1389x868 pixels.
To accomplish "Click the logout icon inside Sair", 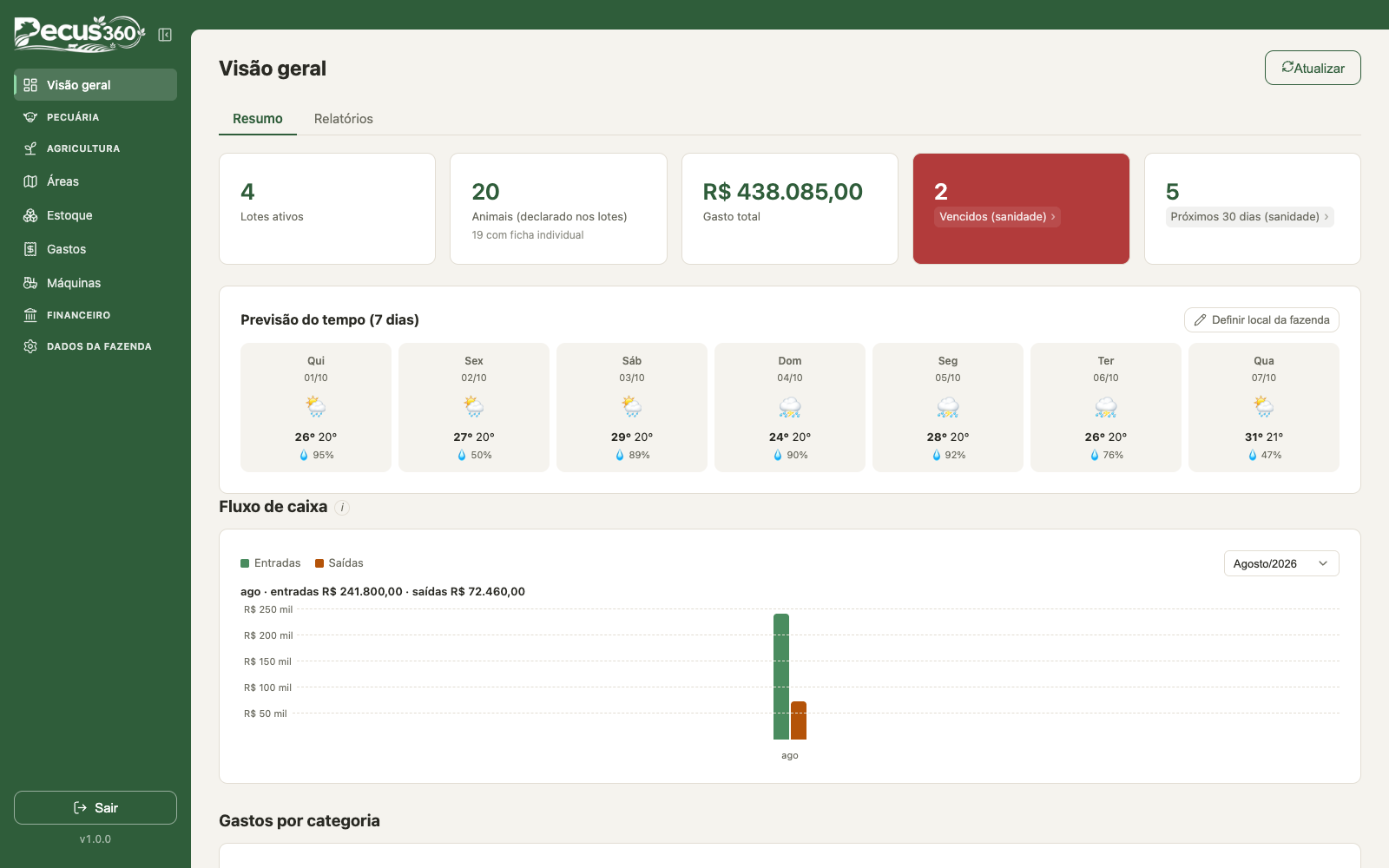I will (x=80, y=808).
